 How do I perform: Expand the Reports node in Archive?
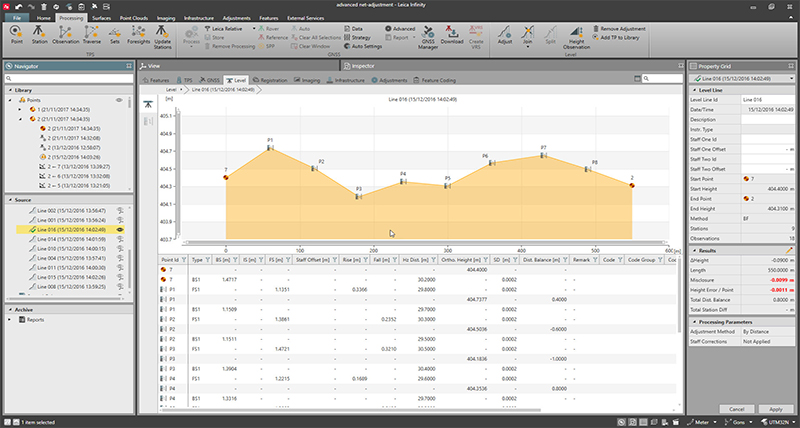(x=10, y=320)
